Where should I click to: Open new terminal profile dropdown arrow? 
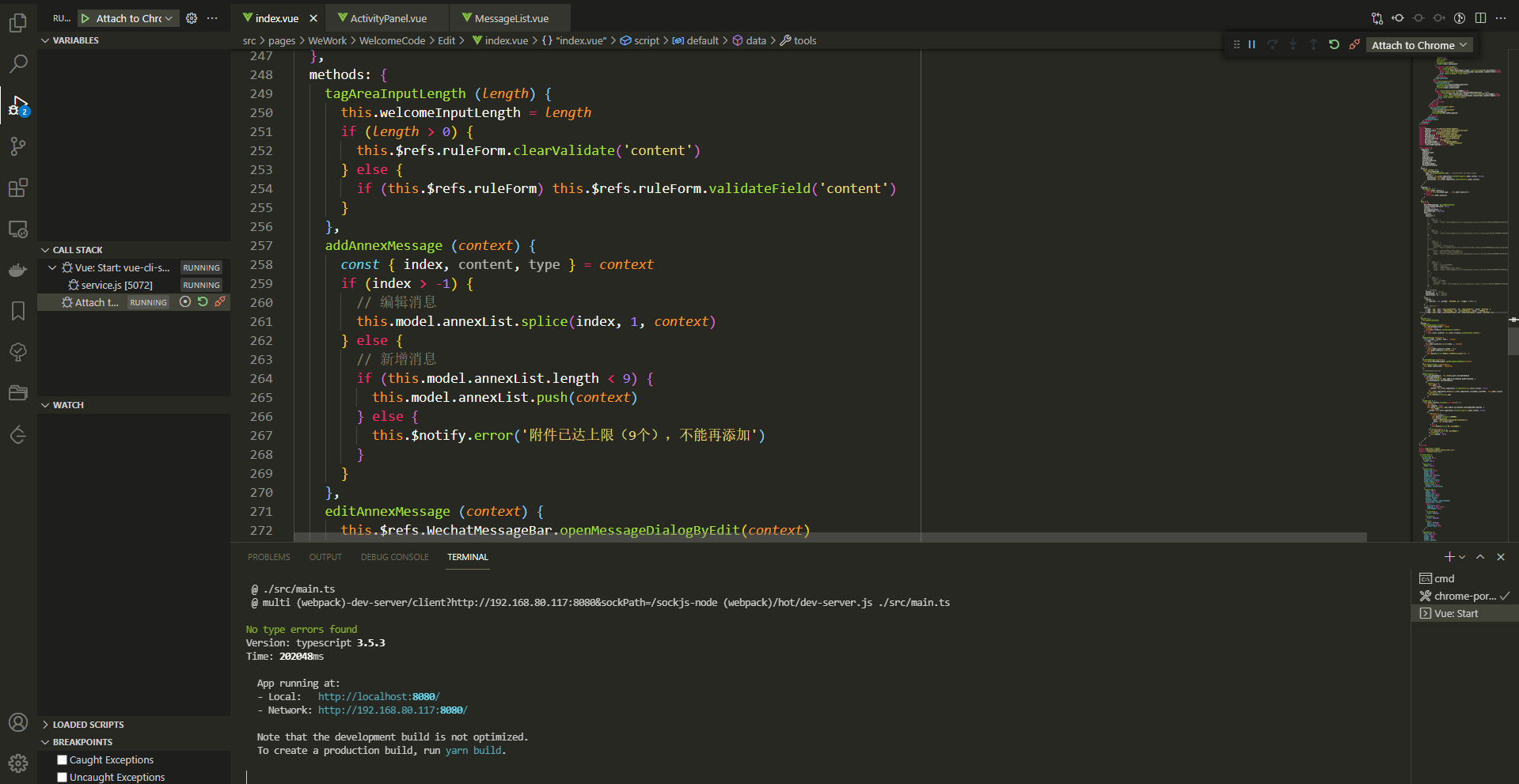click(1462, 557)
